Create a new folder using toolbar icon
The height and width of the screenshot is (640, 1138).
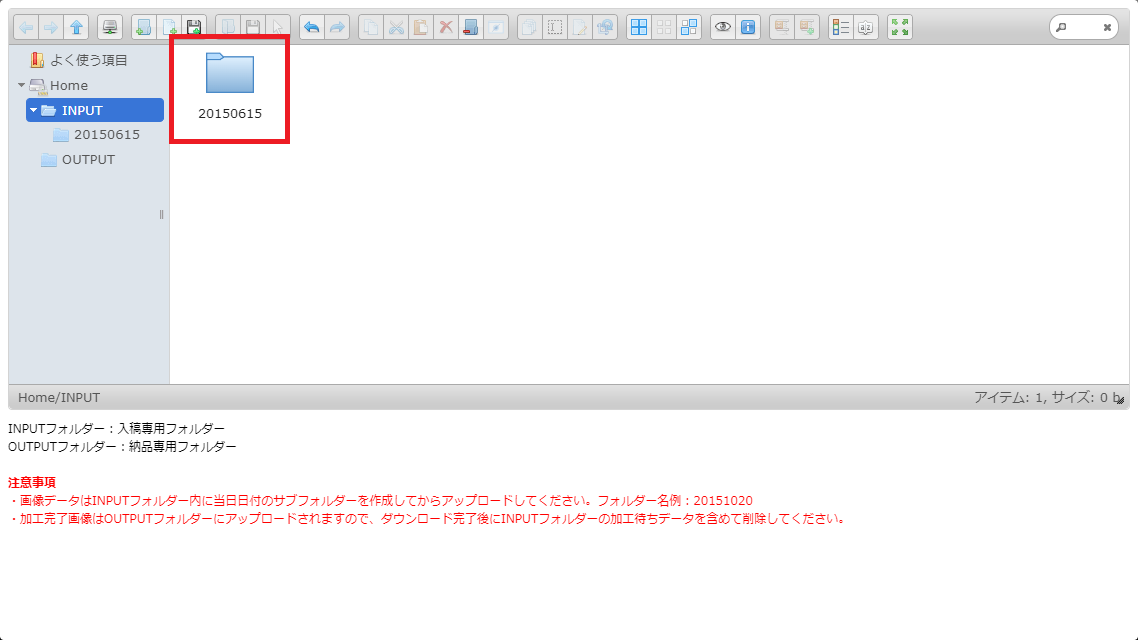tap(144, 28)
